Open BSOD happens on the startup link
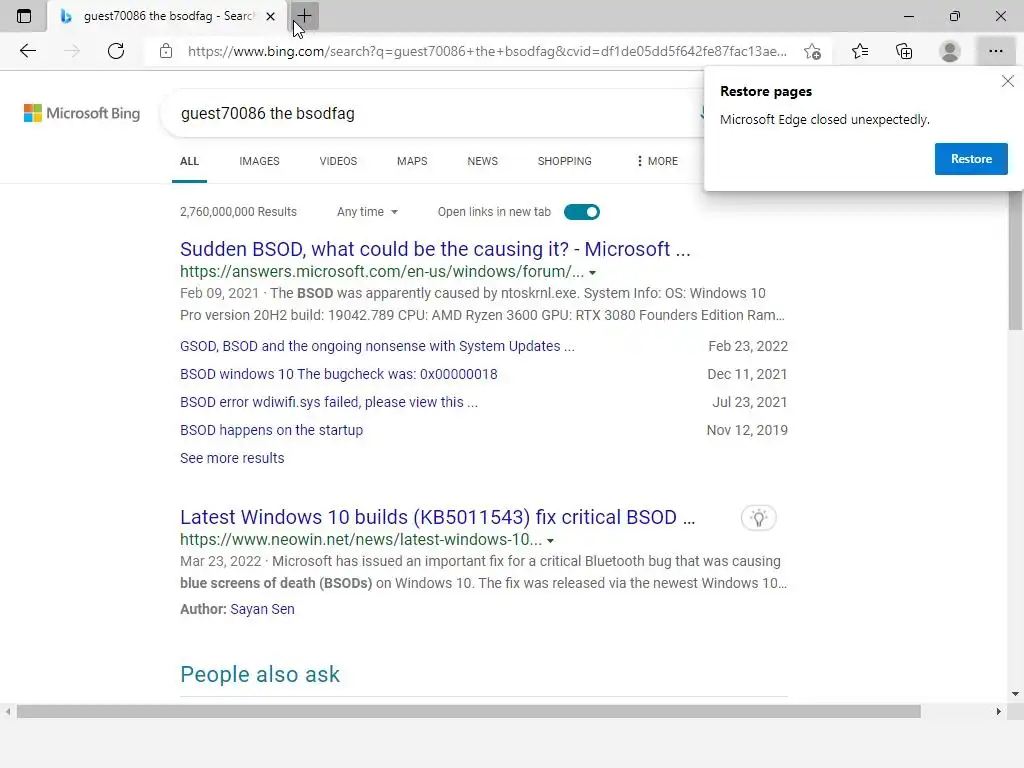1024x768 pixels. (272, 430)
